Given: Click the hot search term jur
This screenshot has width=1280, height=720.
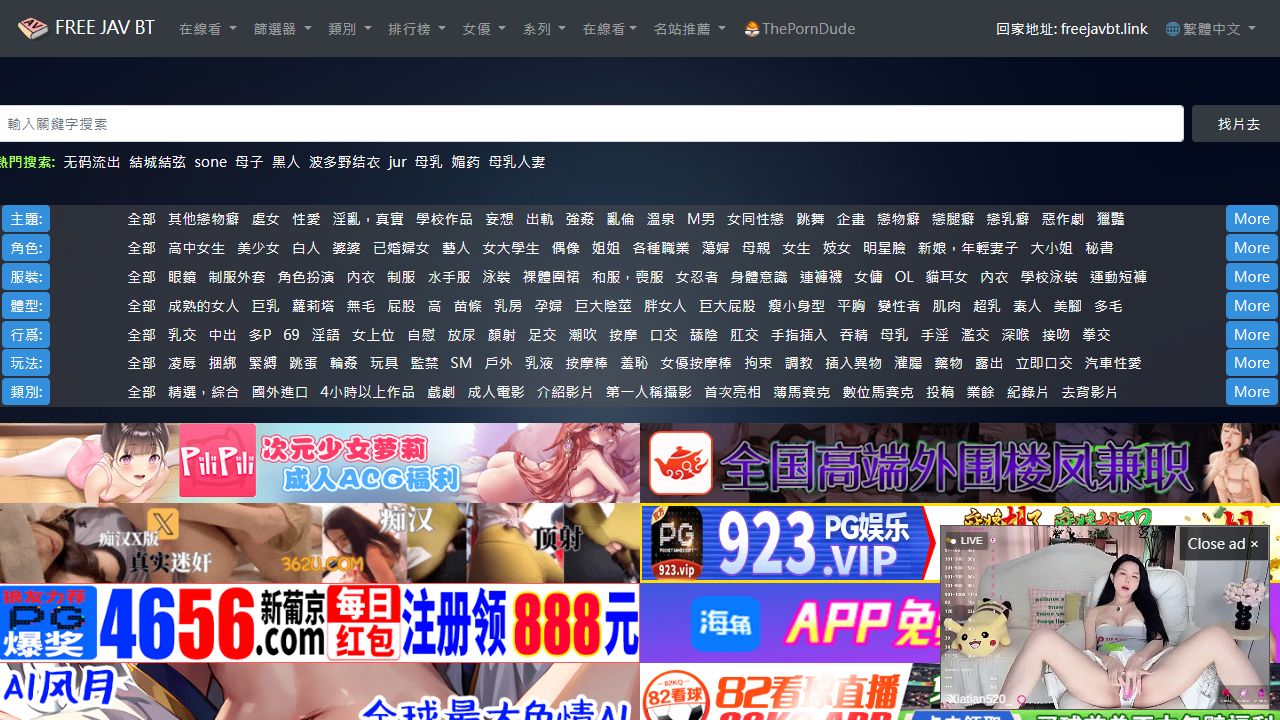Looking at the screenshot, I should (x=397, y=162).
